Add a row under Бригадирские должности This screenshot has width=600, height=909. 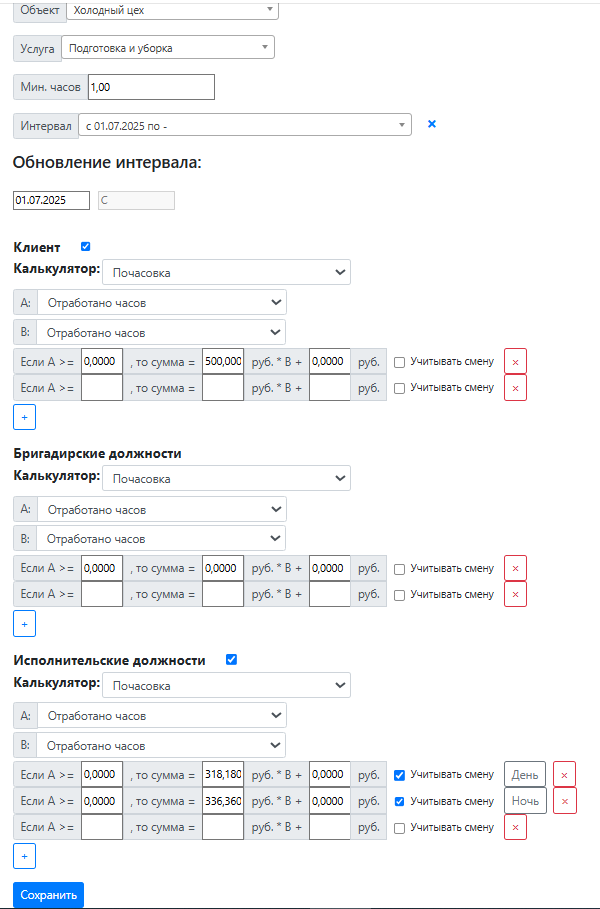[x=24, y=623]
